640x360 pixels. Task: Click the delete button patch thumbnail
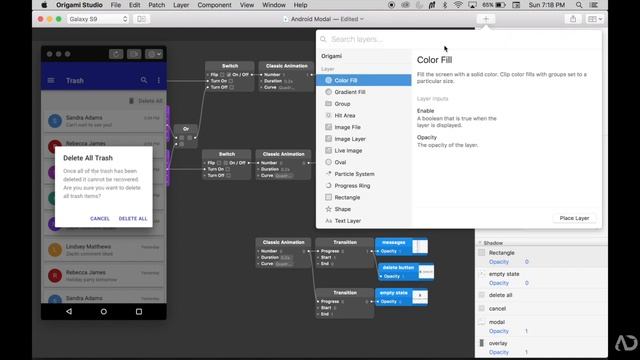pos(426,272)
